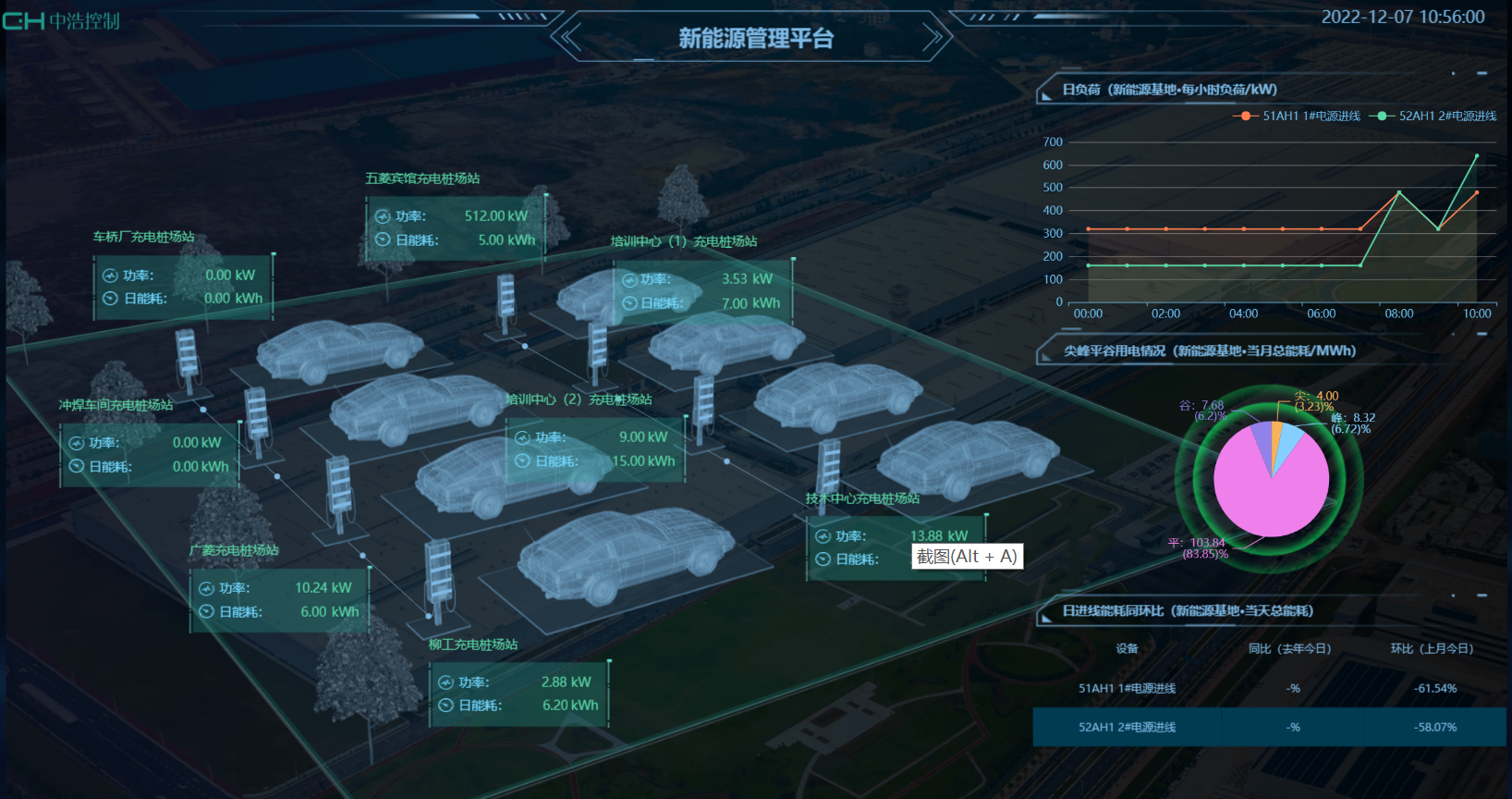Image resolution: width=1512 pixels, height=799 pixels.
Task: Click the 日能耗 clock icon in 车桥厂充电桩场站 card
Action: [110, 299]
